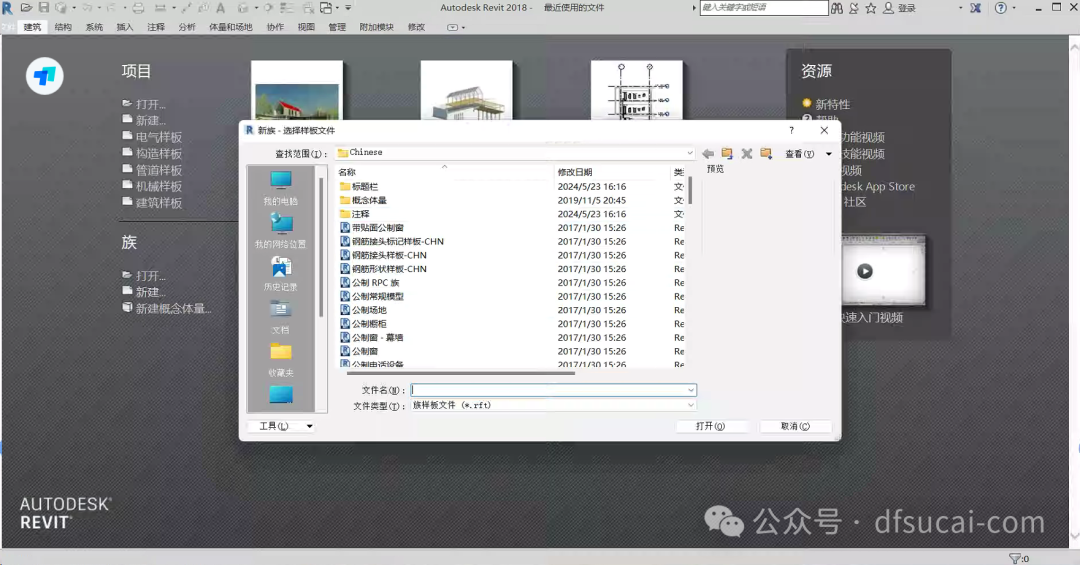The image size is (1080, 565).
Task: Select the file 公制常规模型
Action: (x=377, y=296)
